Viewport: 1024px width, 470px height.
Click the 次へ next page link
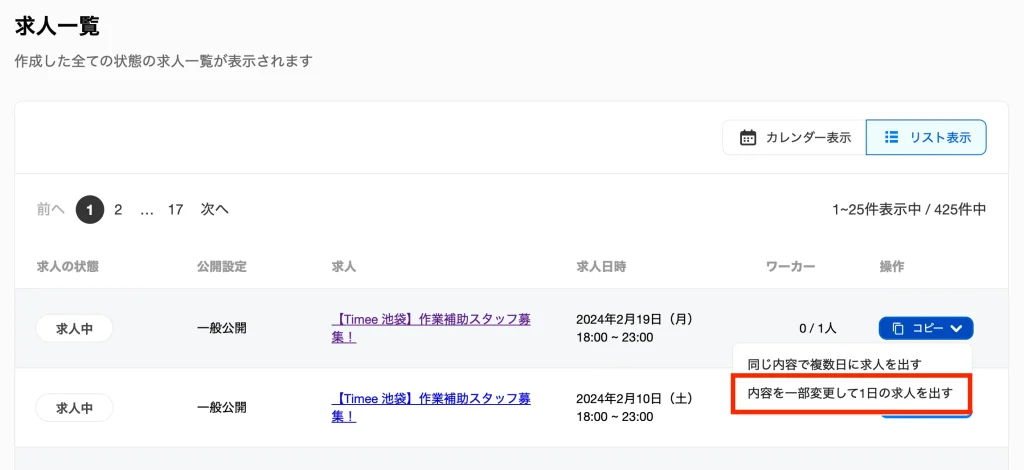point(214,209)
